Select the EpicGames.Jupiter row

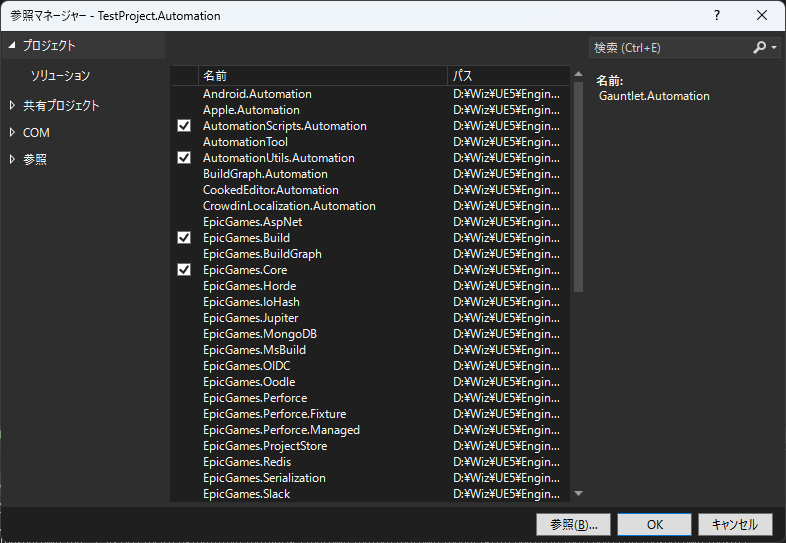371,318
